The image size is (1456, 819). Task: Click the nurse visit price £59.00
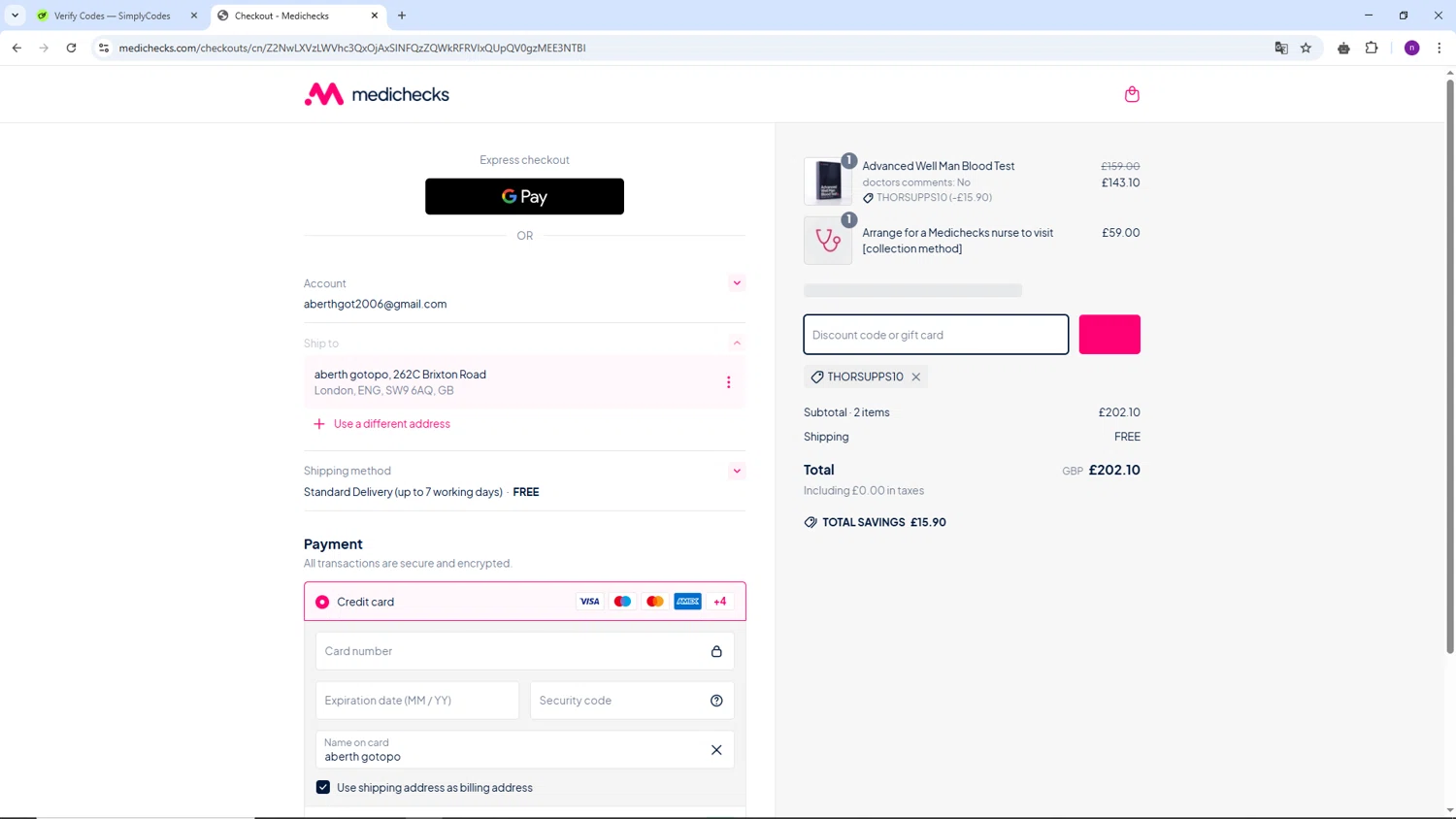coord(1121,233)
